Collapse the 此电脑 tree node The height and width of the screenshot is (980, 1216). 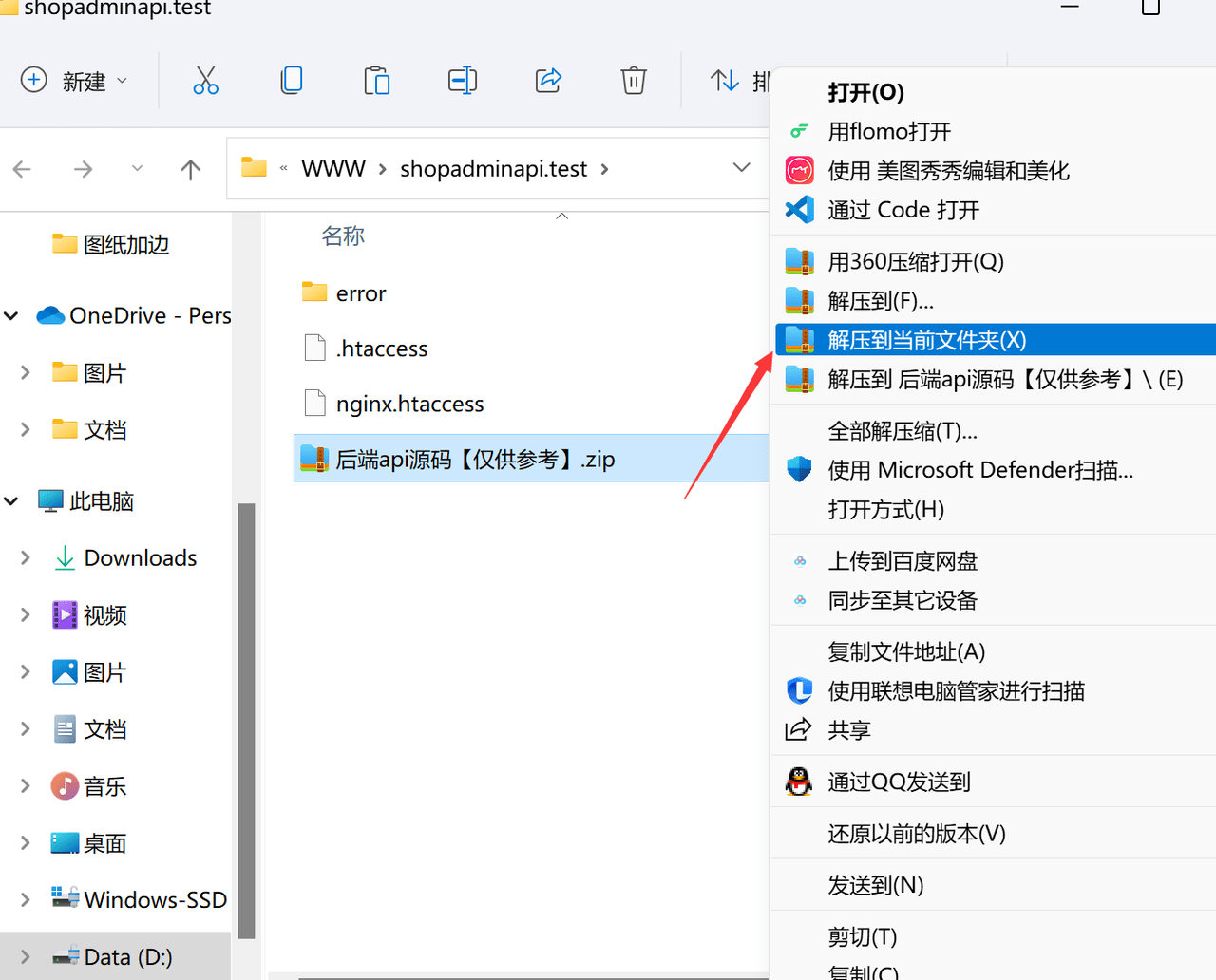pos(12,500)
